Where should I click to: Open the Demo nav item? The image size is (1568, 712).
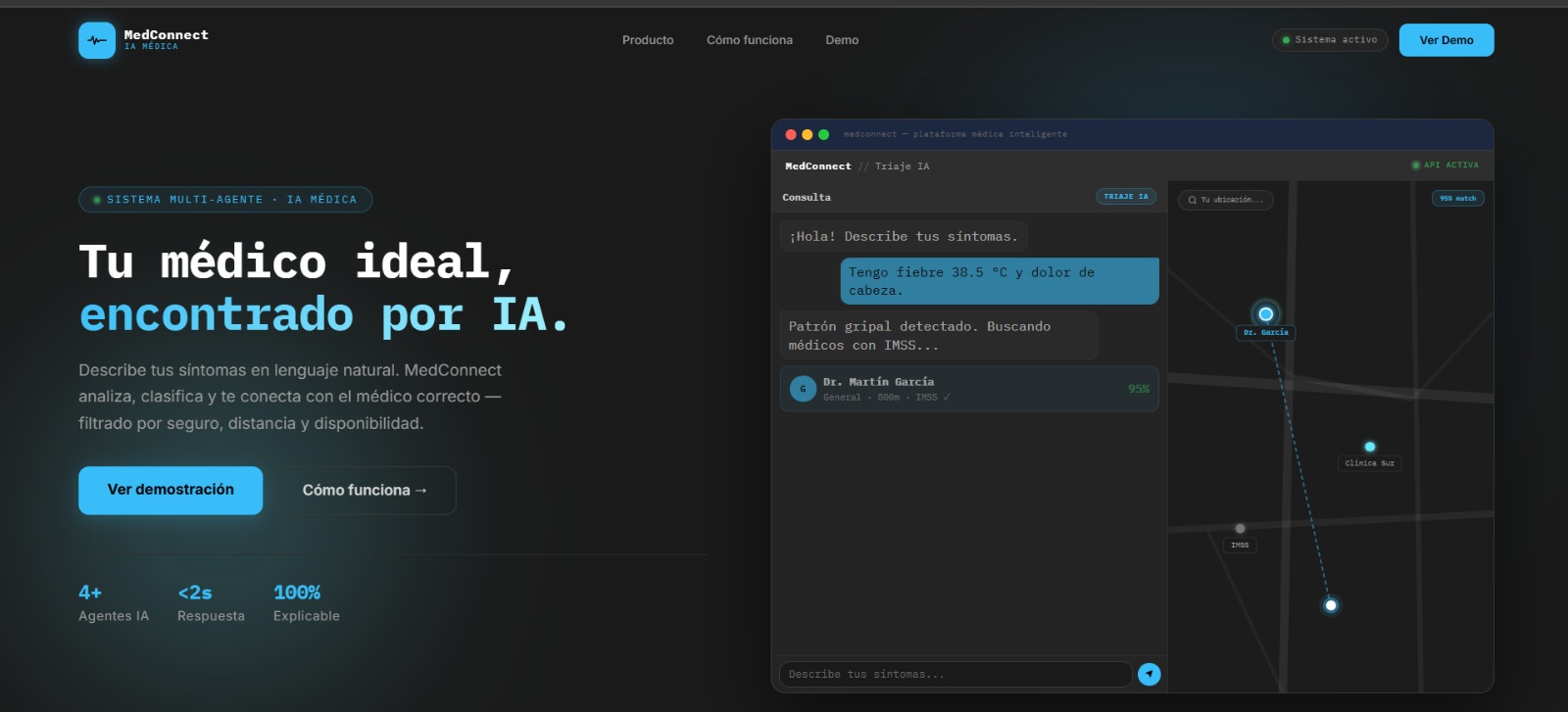(842, 40)
